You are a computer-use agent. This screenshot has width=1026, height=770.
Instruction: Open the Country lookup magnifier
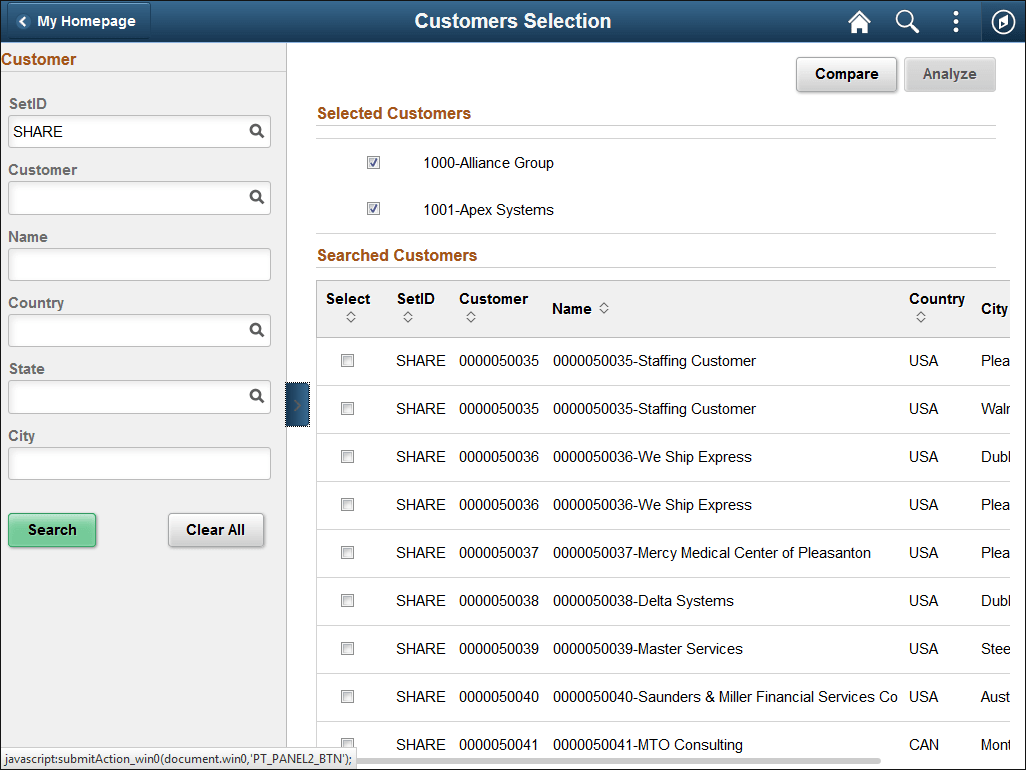coord(257,330)
